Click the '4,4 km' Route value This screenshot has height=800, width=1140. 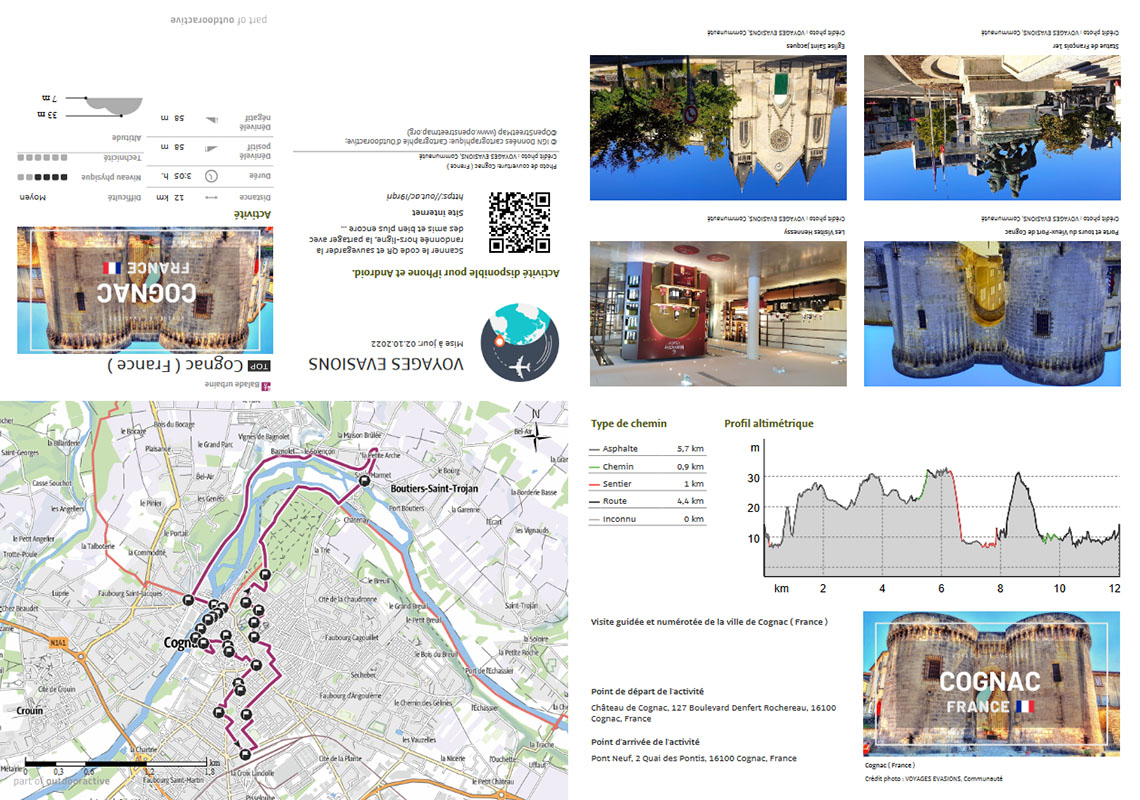pyautogui.click(x=690, y=501)
